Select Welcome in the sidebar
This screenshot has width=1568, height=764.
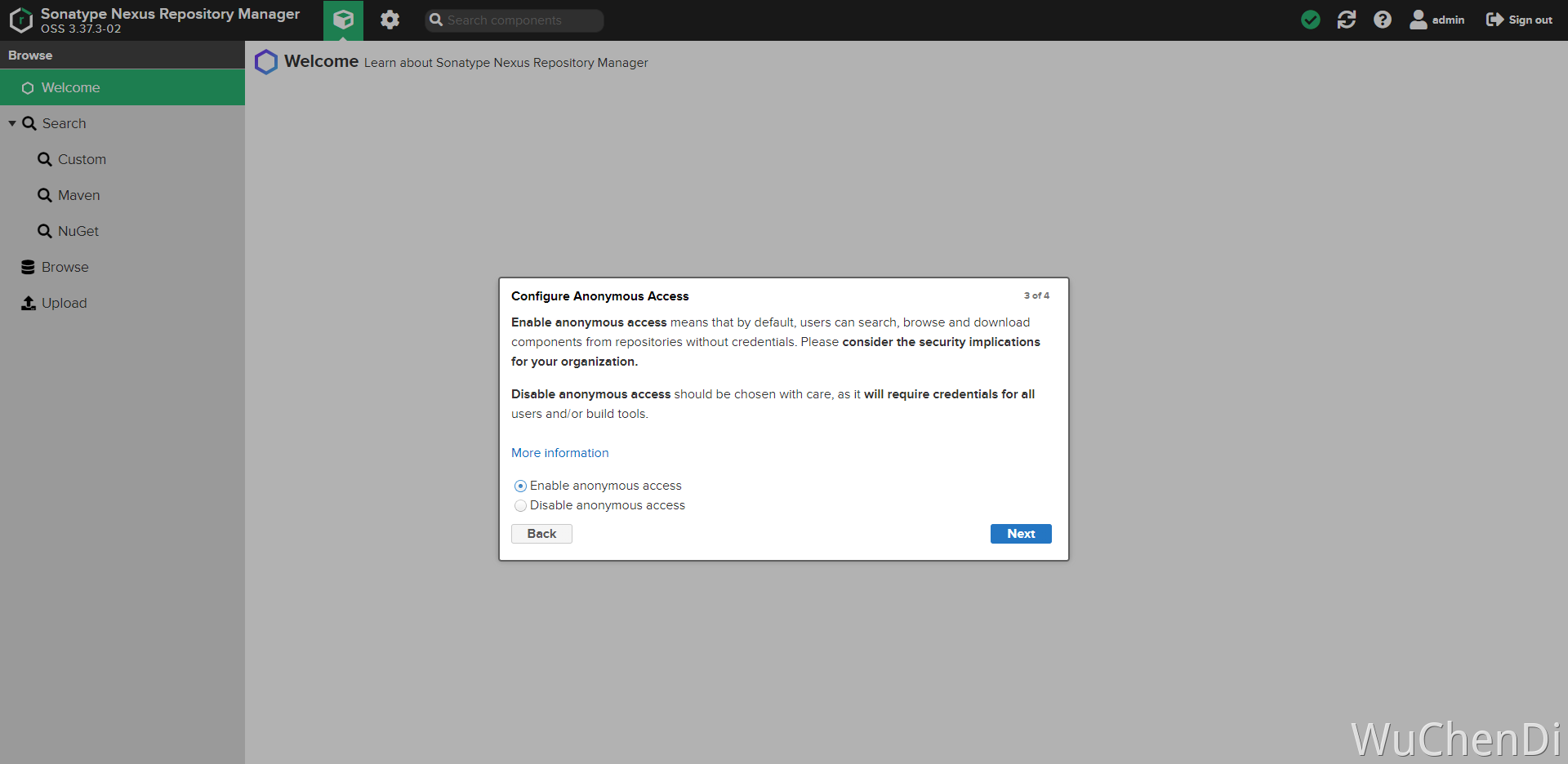122,87
